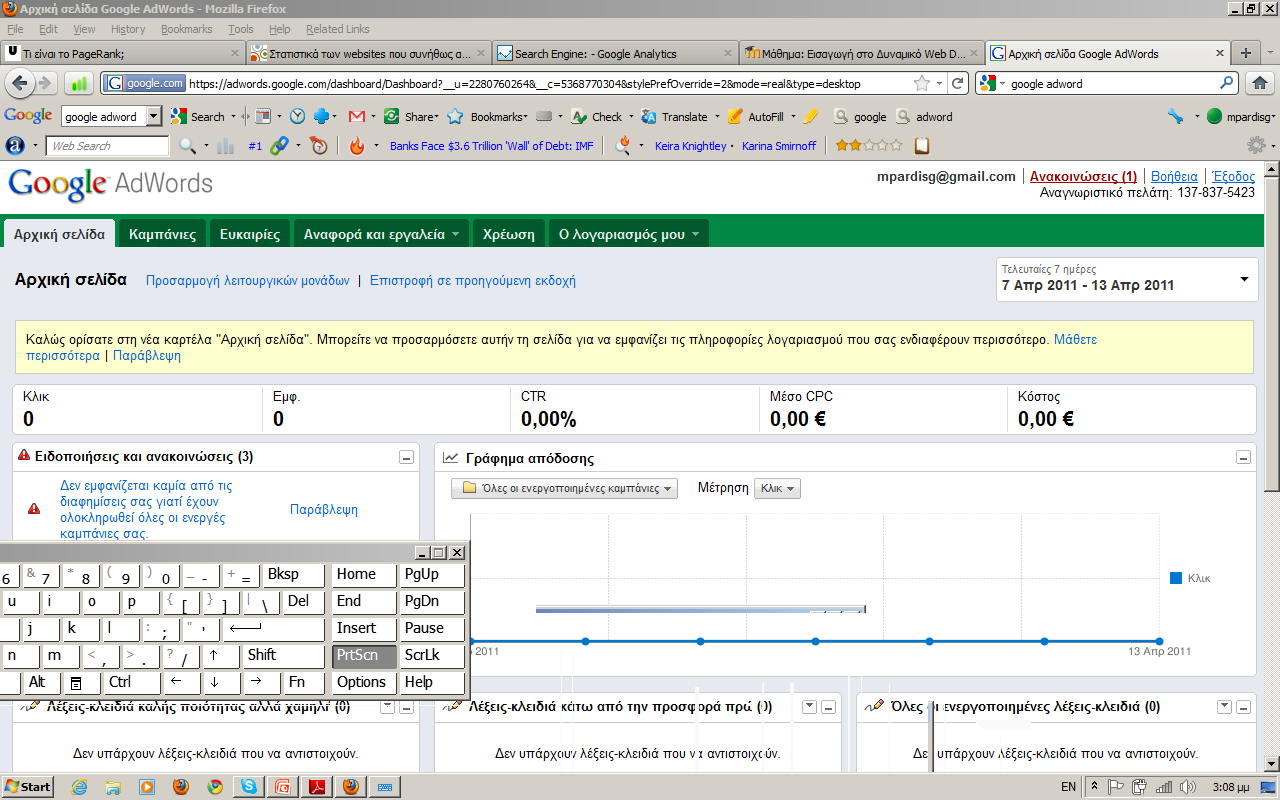This screenshot has height=800, width=1280.
Task: Click the search magnifier in browser search box
Action: click(1226, 84)
